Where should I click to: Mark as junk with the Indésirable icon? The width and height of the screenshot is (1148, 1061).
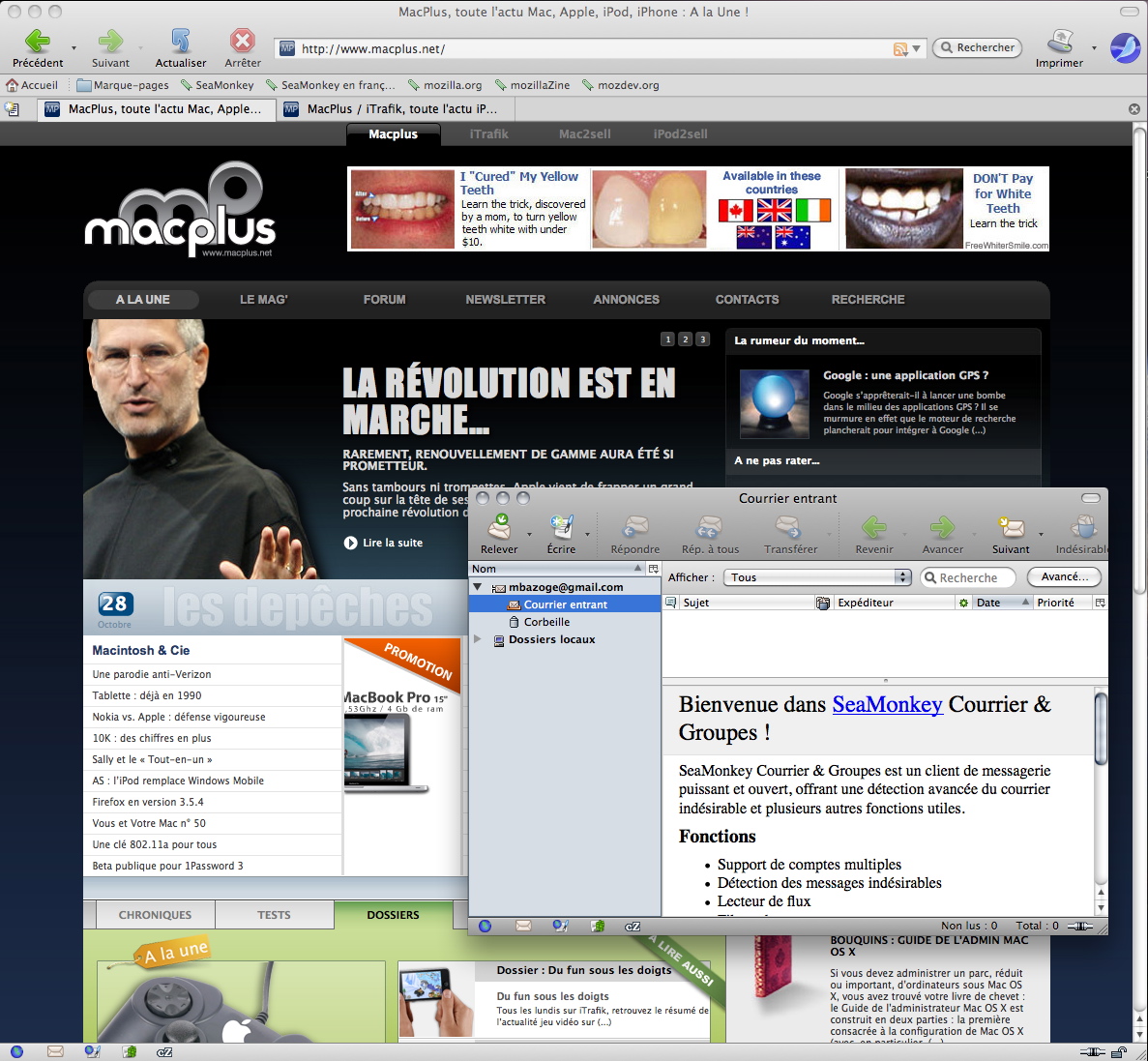pyautogui.click(x=1083, y=526)
